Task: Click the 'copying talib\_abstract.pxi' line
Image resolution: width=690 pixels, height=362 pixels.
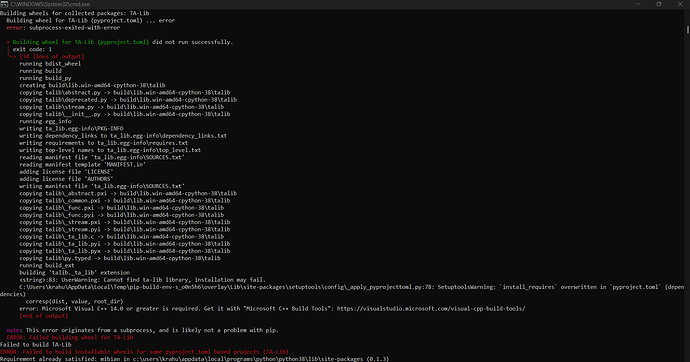Action: pyautogui.click(x=128, y=194)
